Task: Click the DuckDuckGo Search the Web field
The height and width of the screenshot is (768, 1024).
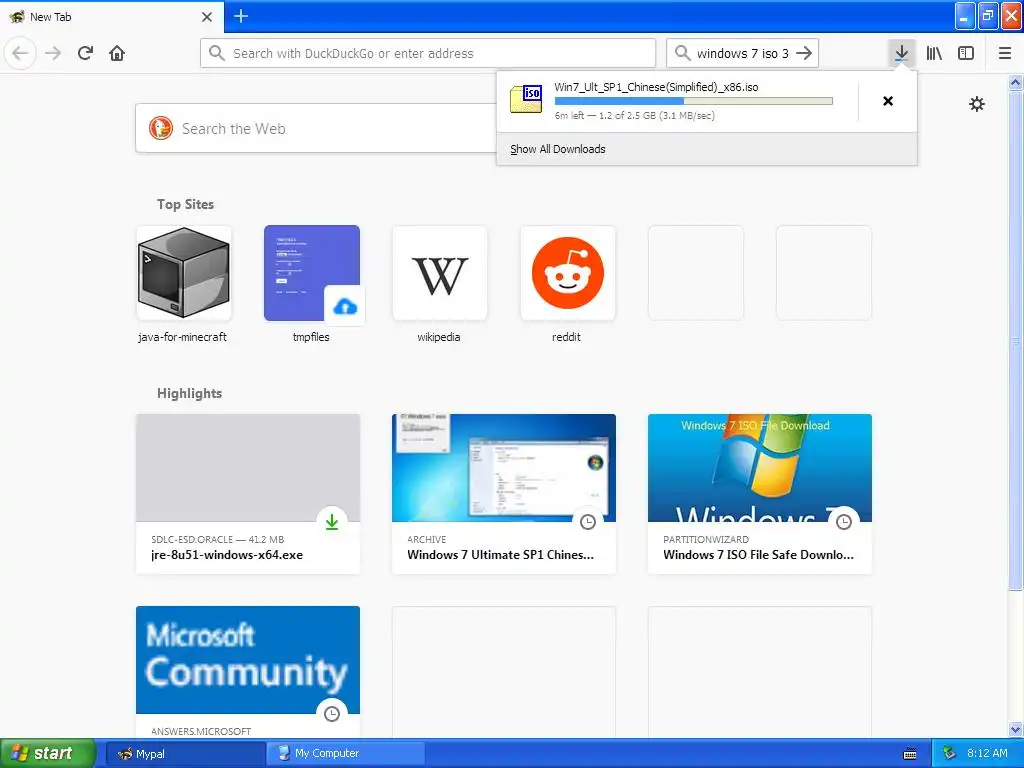Action: click(315, 128)
